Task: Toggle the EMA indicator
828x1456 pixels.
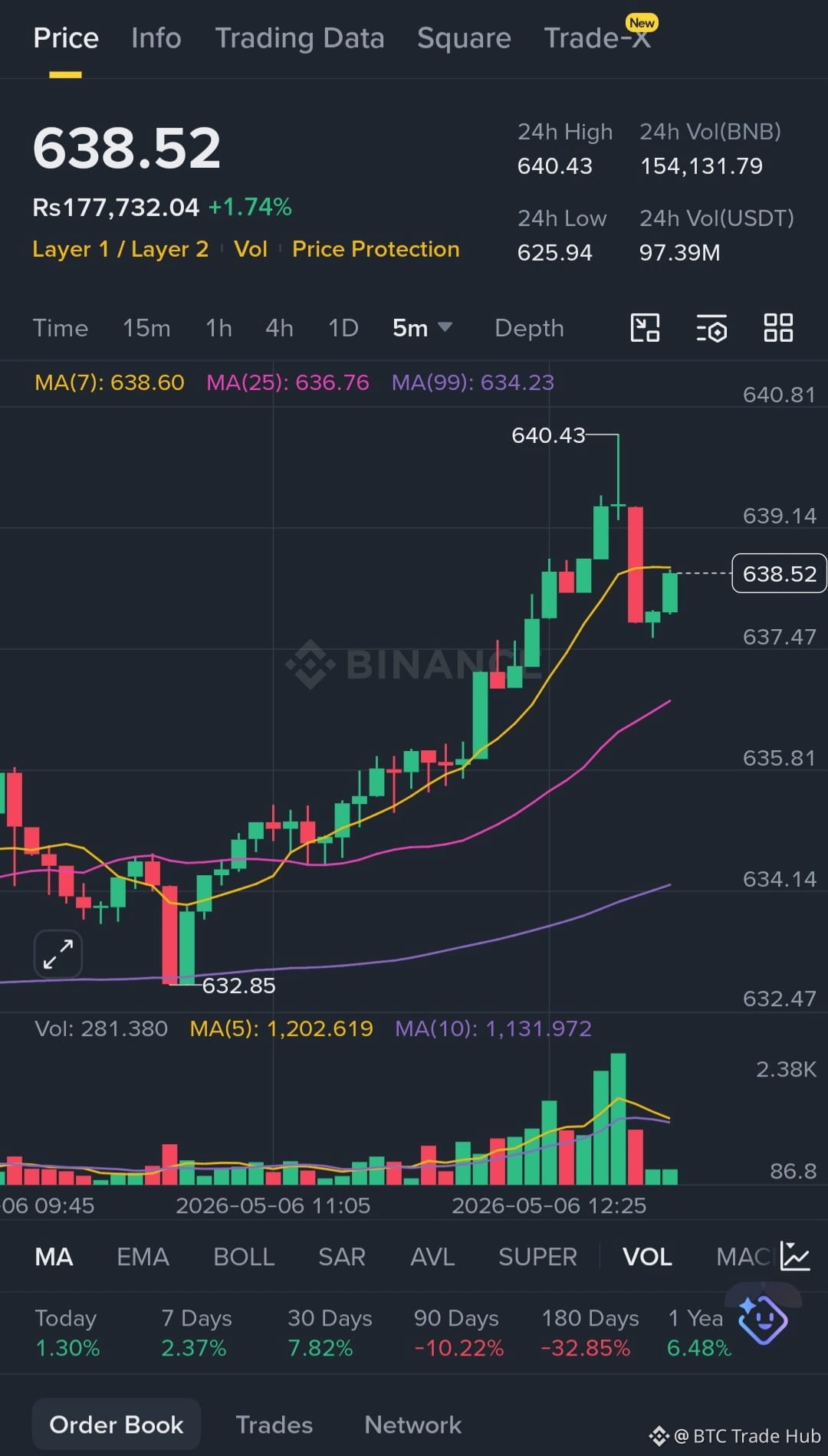Action: point(143,1257)
